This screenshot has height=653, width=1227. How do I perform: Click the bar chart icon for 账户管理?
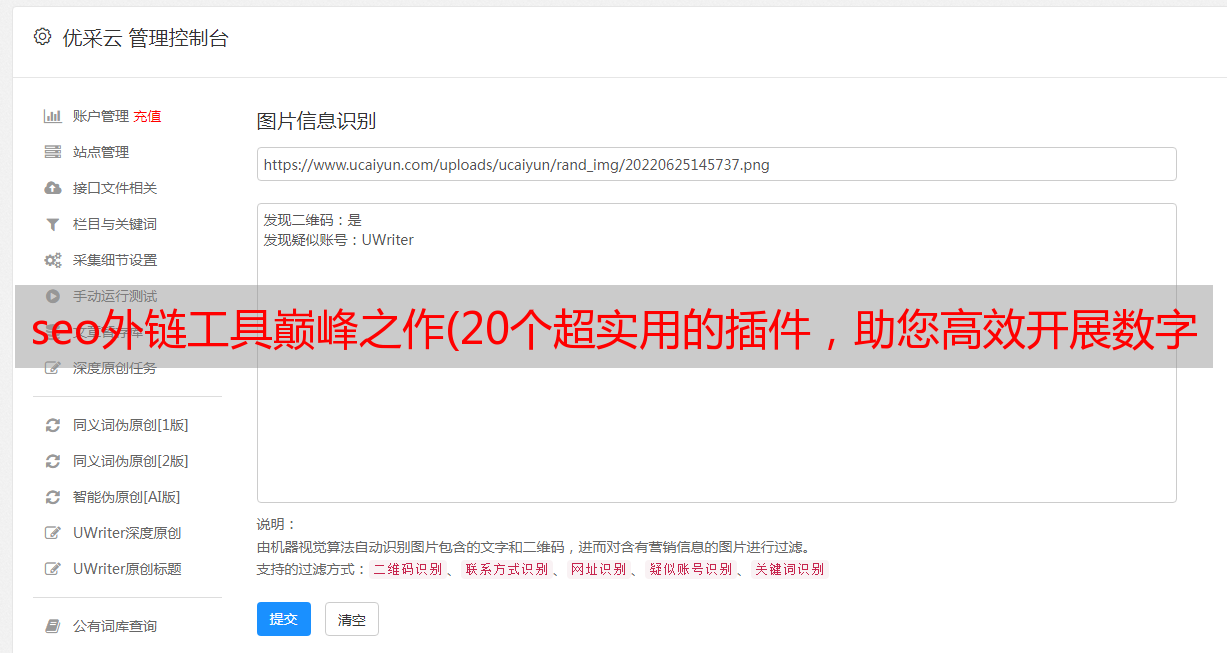click(53, 116)
